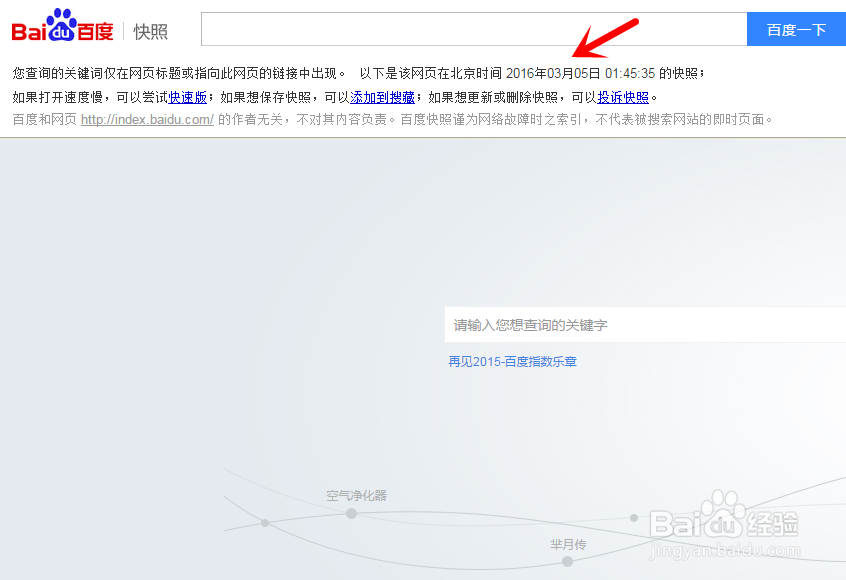846x580 pixels.
Task: Select the data point dot above 空气净化器
Action: (352, 513)
